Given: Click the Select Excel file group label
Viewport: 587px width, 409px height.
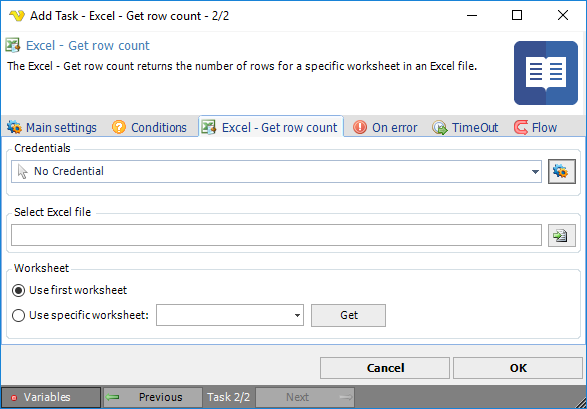Looking at the screenshot, I should pyautogui.click(x=52, y=212).
